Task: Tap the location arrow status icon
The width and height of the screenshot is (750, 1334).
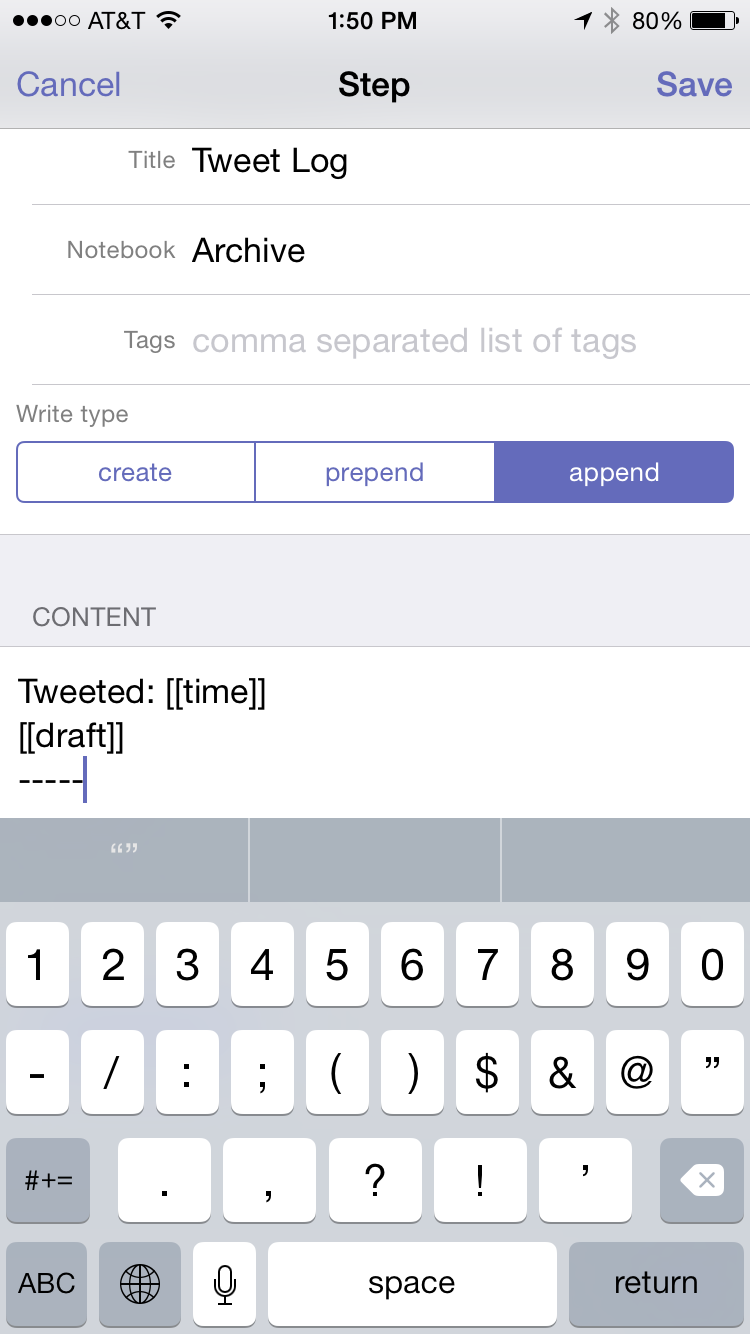Action: pos(582,21)
